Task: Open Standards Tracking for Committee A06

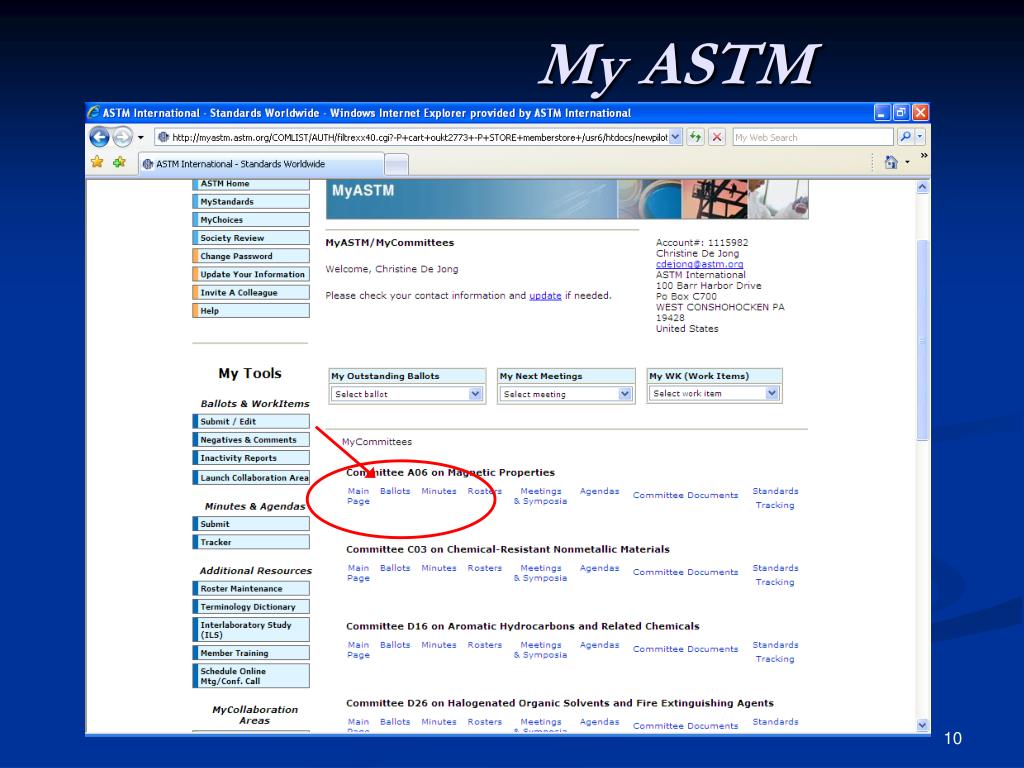Action: point(775,498)
